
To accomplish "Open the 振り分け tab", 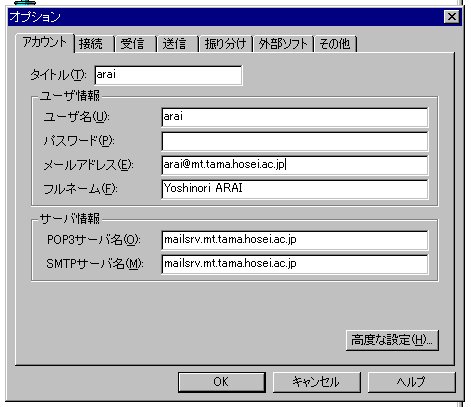I will 226,44.
